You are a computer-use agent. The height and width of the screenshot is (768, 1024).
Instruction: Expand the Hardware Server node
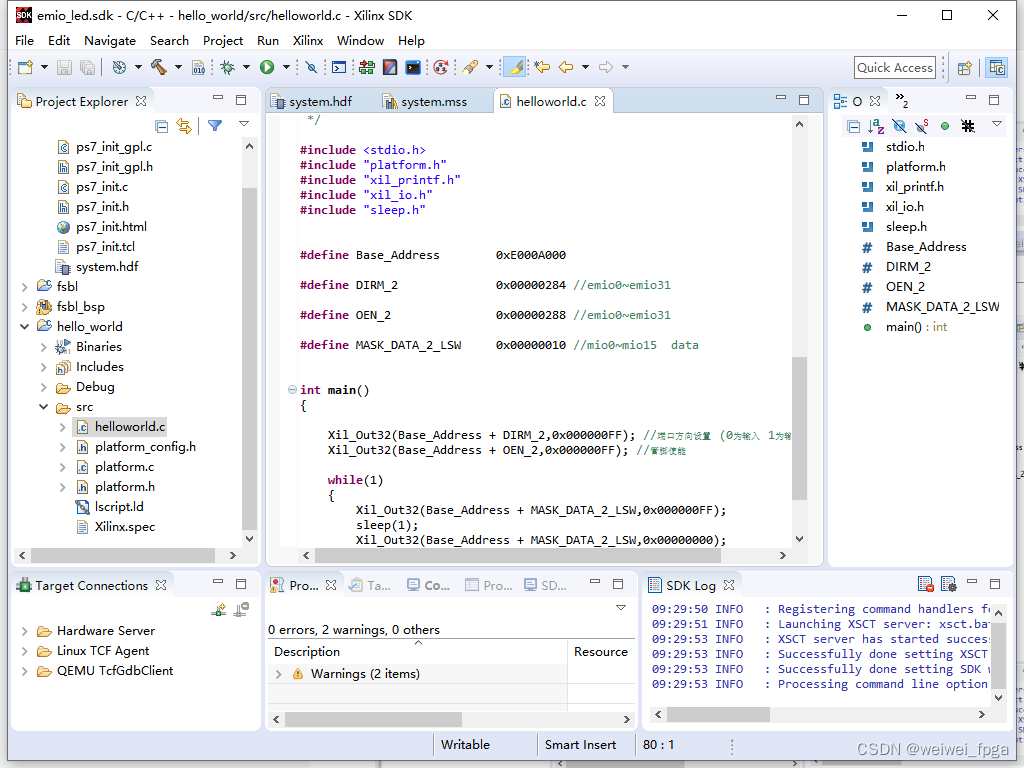(x=24, y=632)
